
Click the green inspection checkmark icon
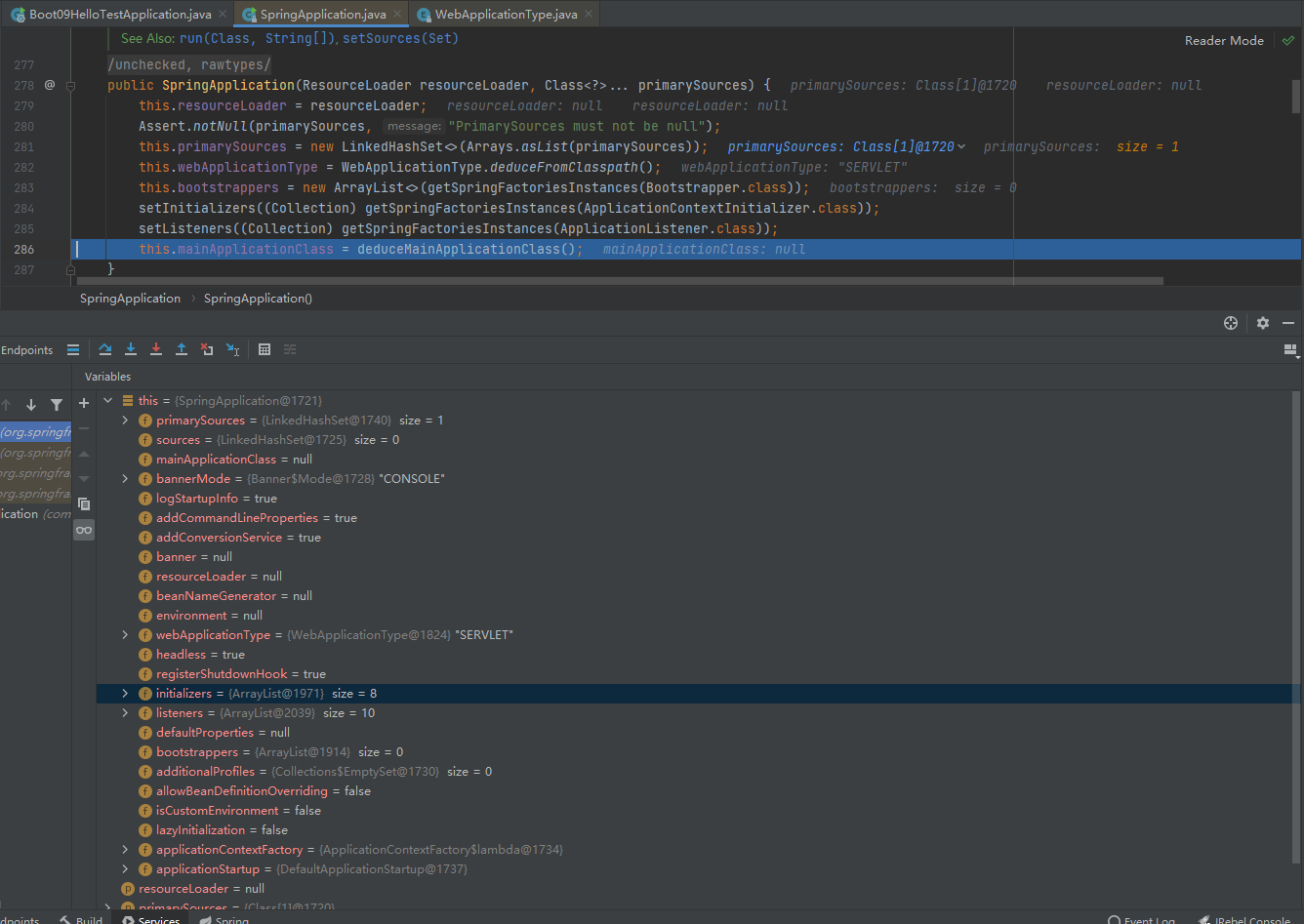coord(1288,40)
